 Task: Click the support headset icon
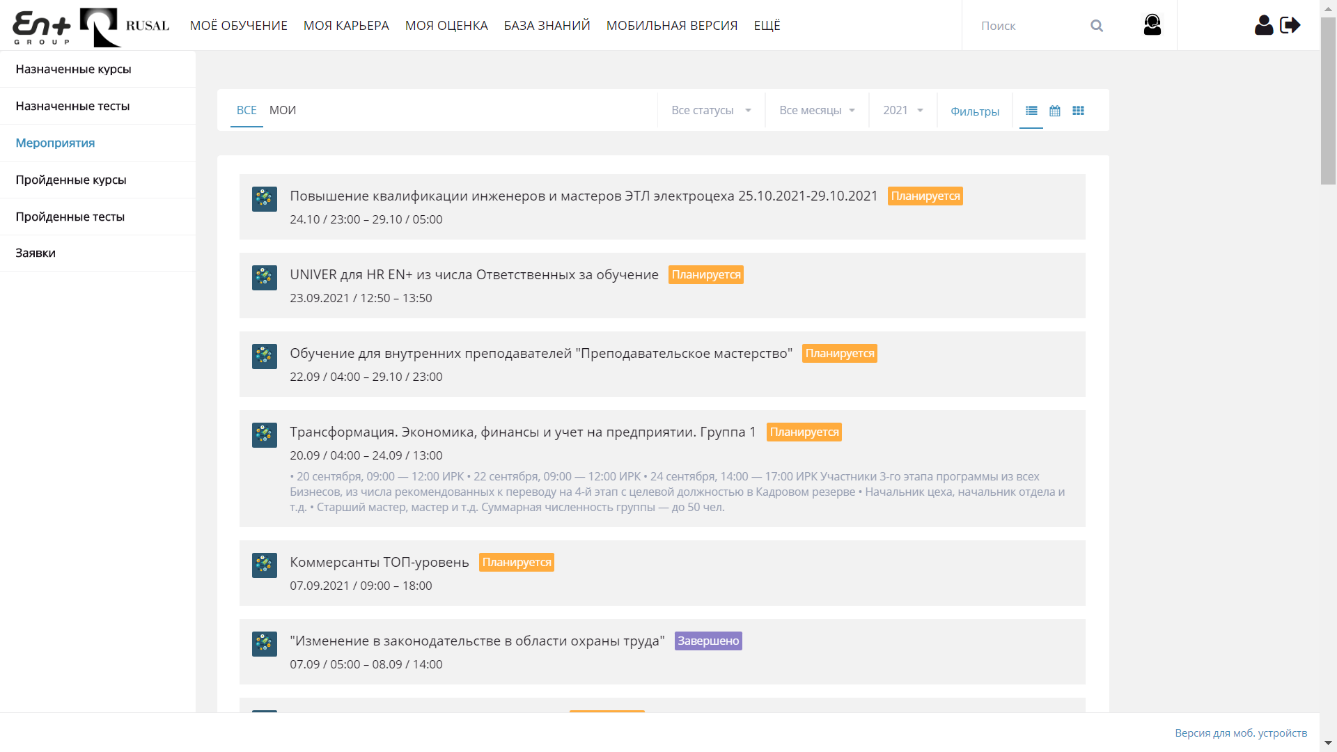point(1152,25)
